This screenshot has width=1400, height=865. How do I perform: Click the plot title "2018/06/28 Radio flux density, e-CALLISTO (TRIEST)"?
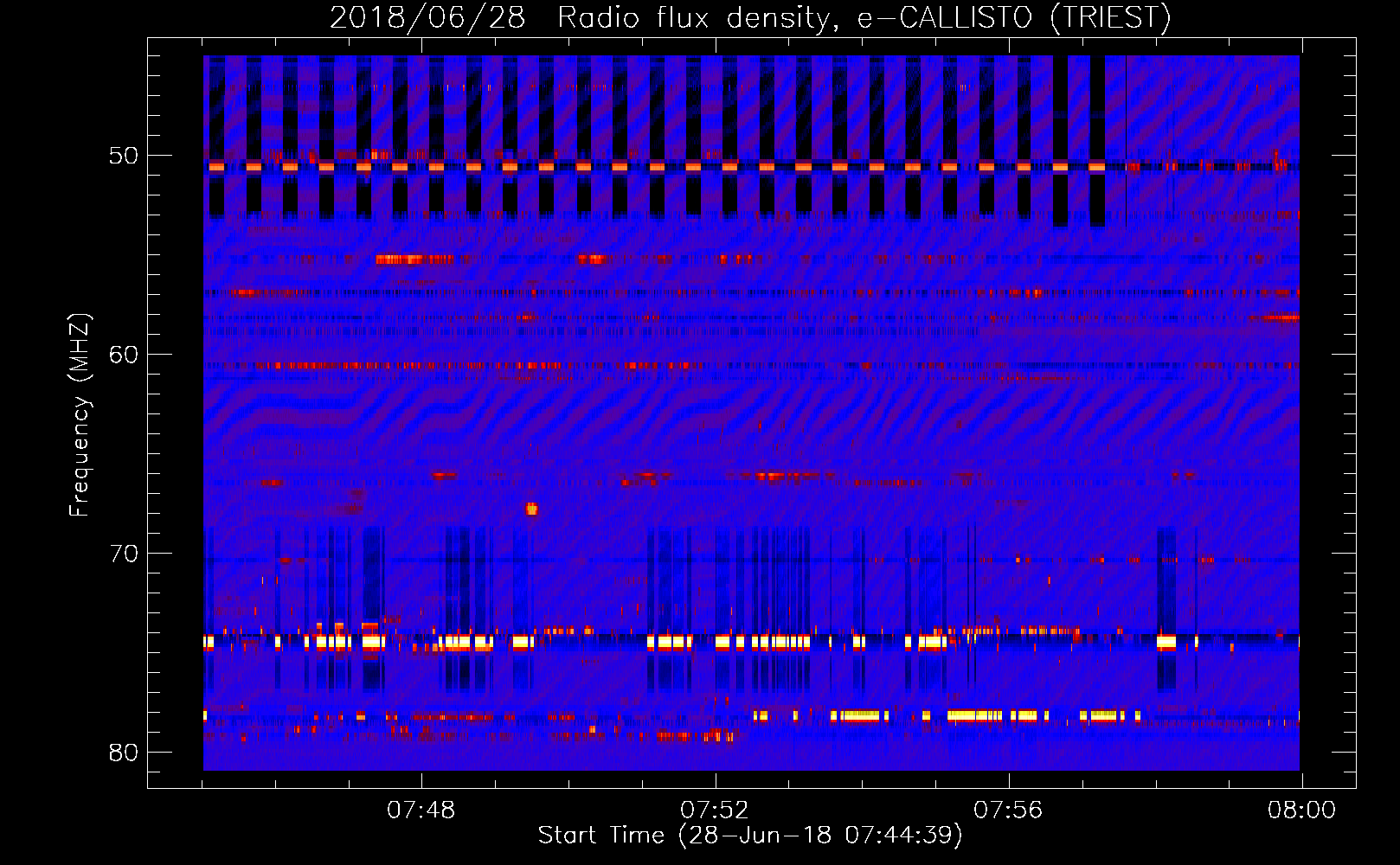750,17
